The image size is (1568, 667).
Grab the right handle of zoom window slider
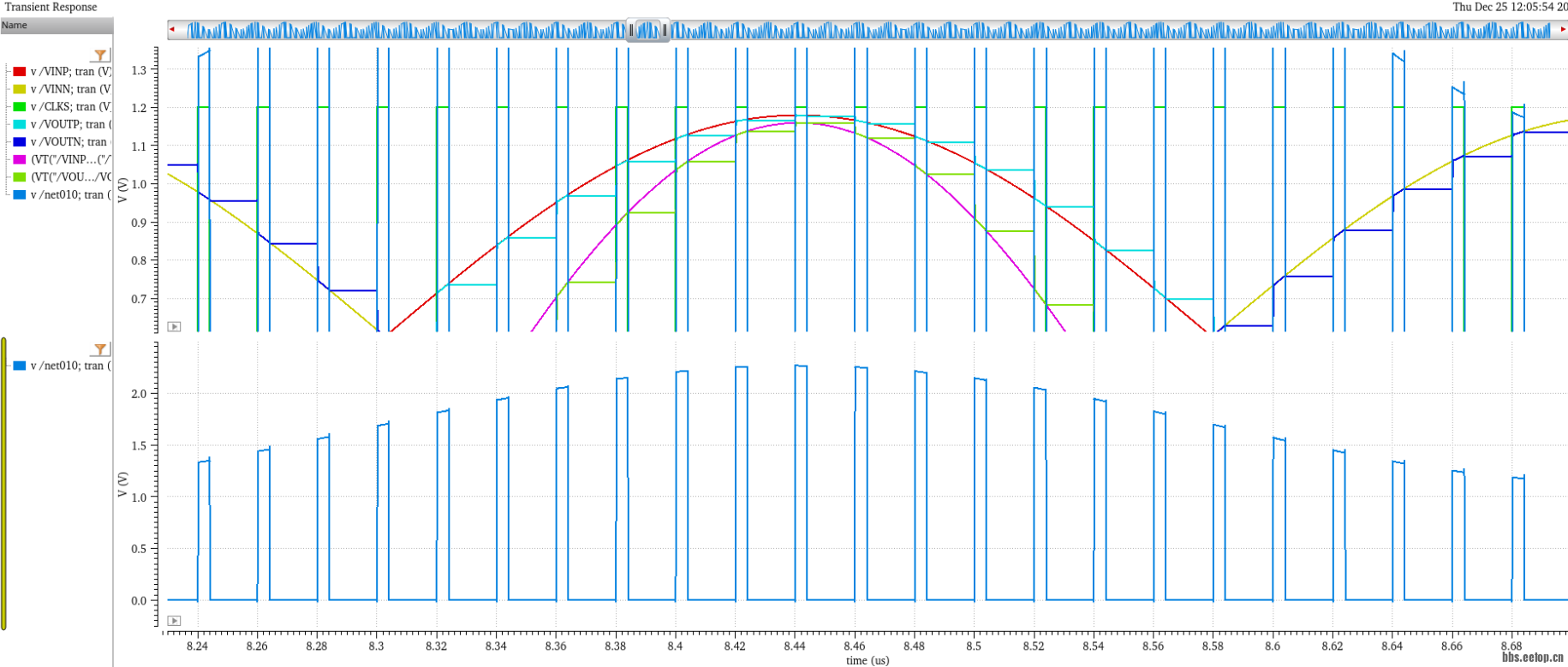pos(665,30)
